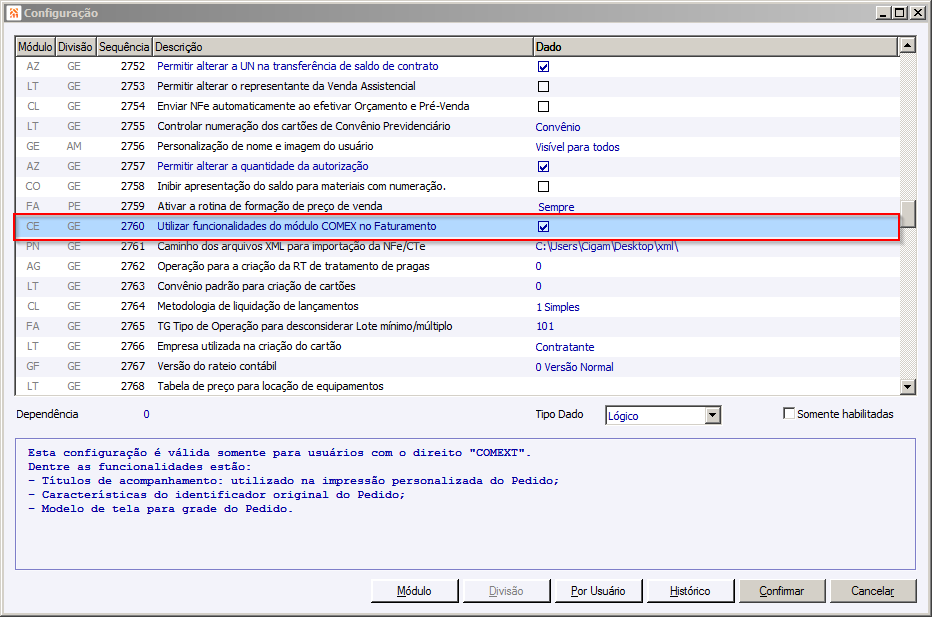Select row 2756 Personalização de nome e imagem

[x=457, y=146]
